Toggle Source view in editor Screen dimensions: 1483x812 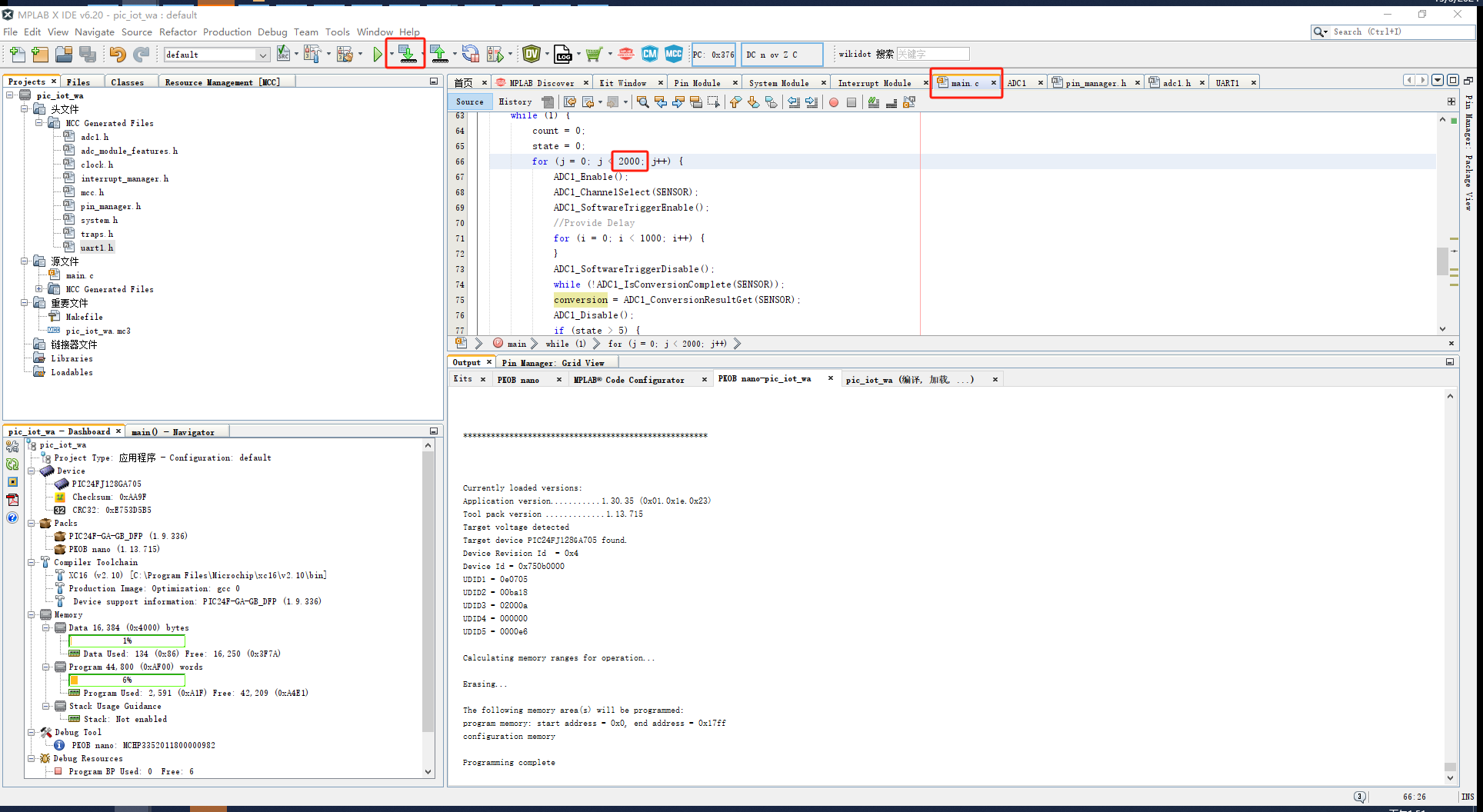coord(470,101)
